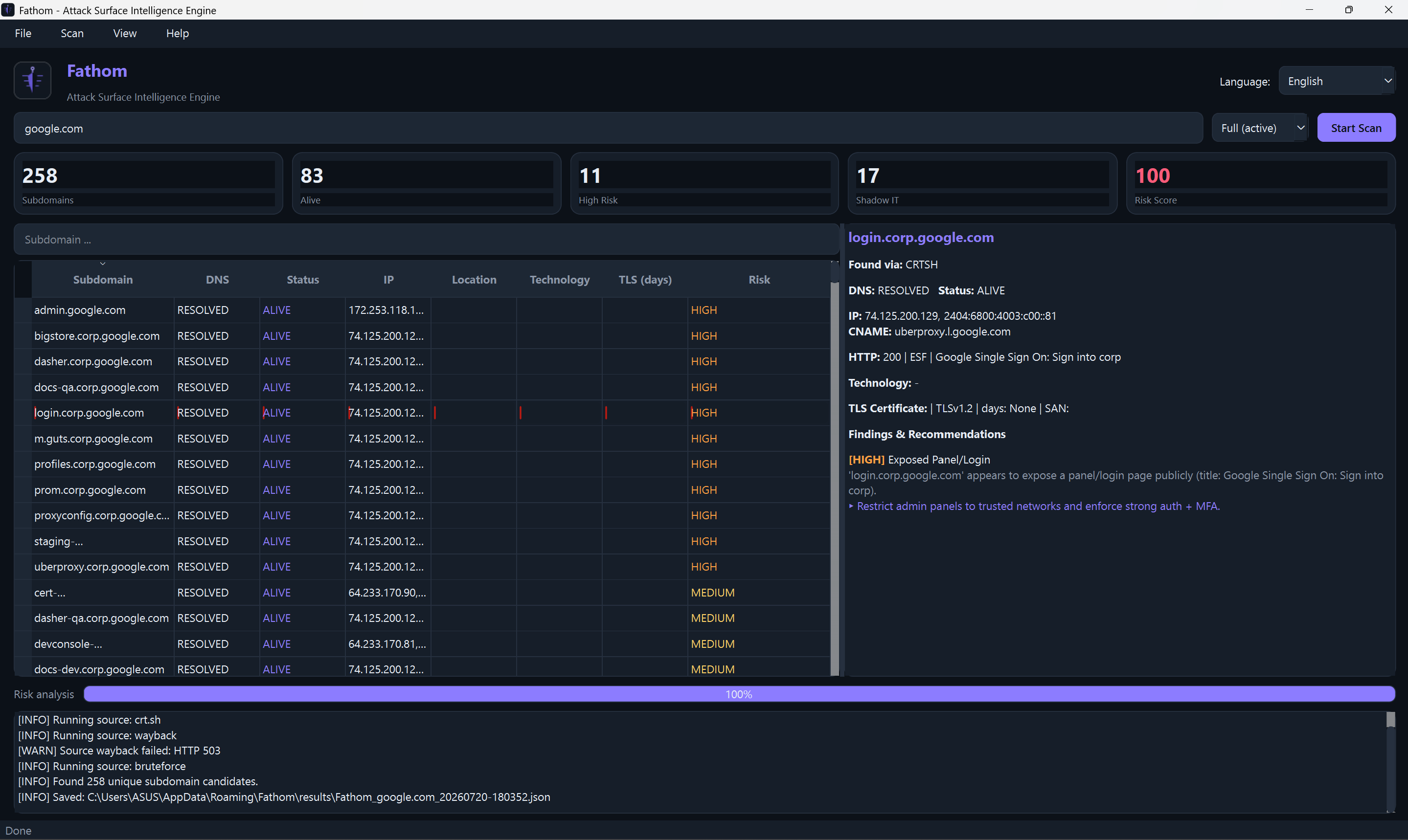1408x840 pixels.
Task: Sort by the Location column header
Action: (x=474, y=280)
